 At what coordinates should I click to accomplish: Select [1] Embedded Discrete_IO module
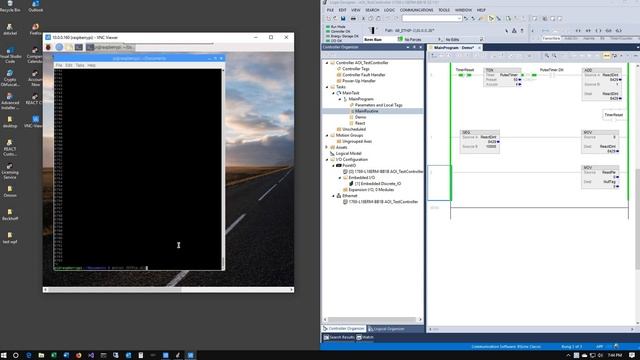coord(378,184)
